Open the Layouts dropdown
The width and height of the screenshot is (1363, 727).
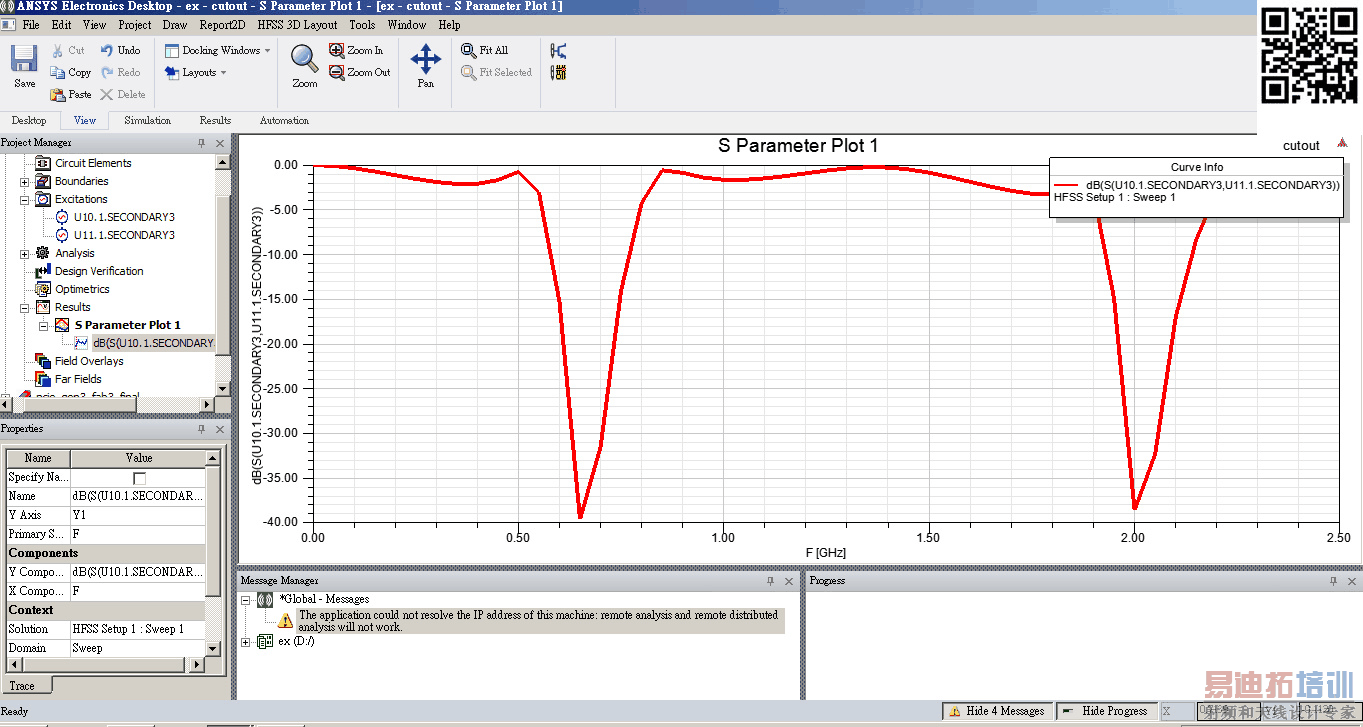pos(195,72)
